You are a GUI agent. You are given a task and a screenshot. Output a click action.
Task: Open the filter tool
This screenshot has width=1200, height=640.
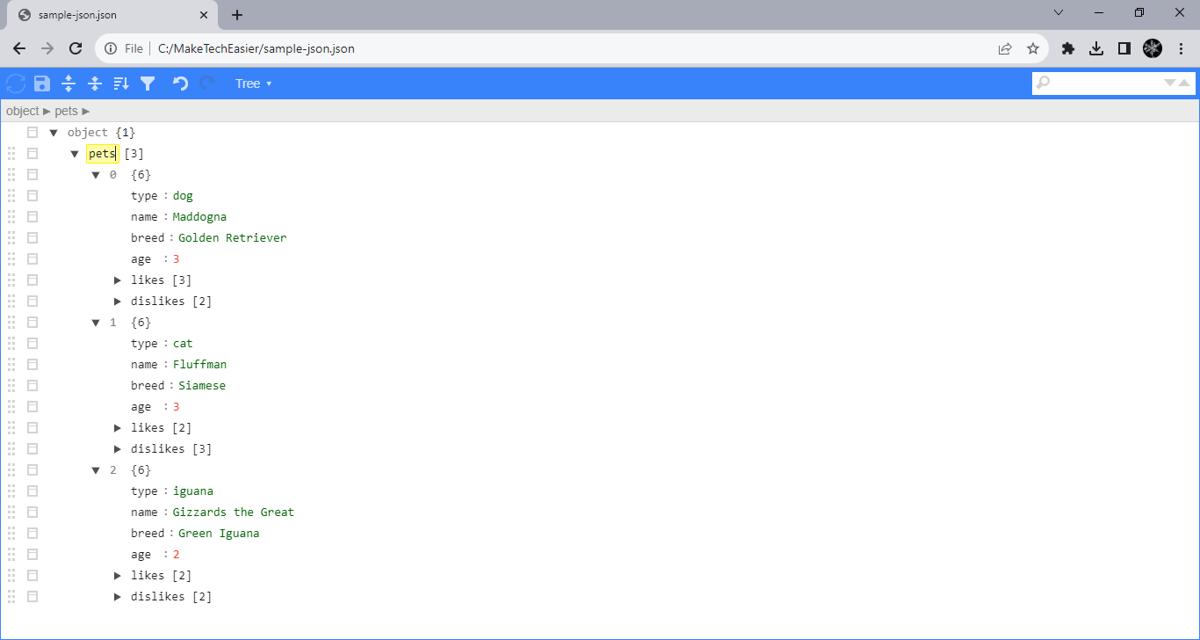(147, 83)
